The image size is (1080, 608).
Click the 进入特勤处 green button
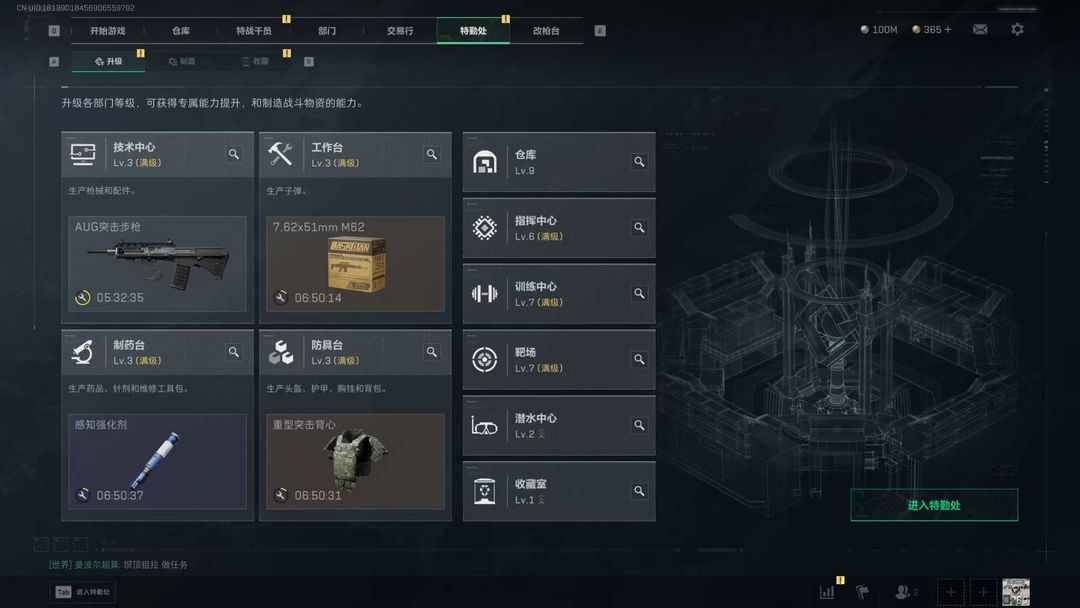point(934,505)
